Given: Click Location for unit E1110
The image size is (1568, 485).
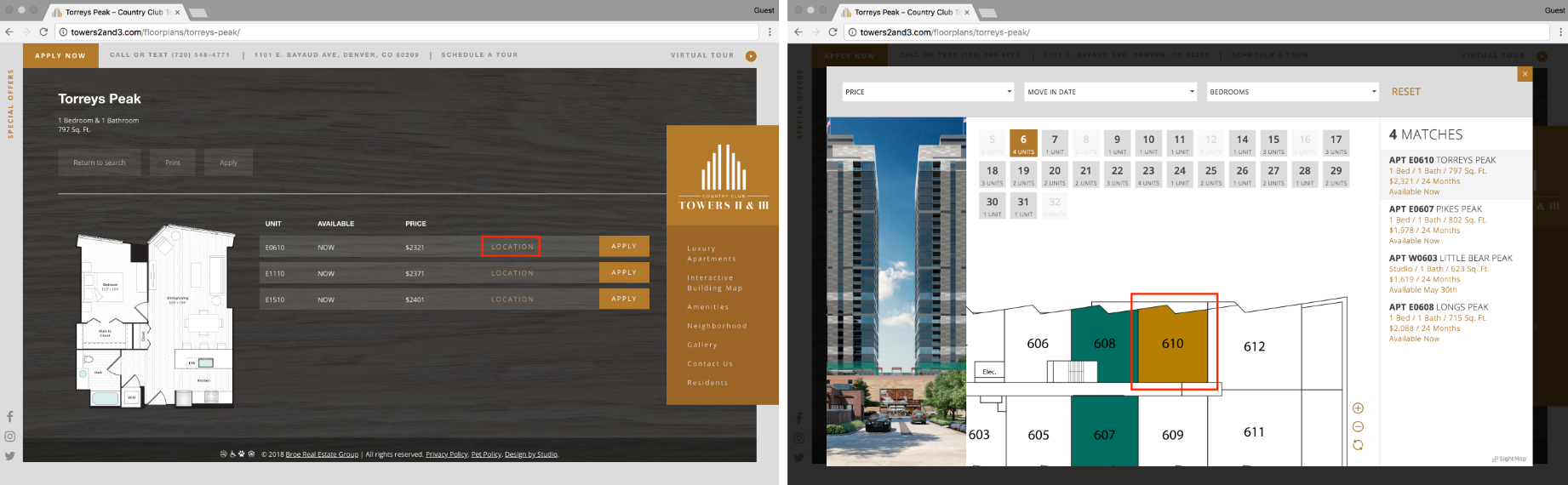Looking at the screenshot, I should [512, 273].
